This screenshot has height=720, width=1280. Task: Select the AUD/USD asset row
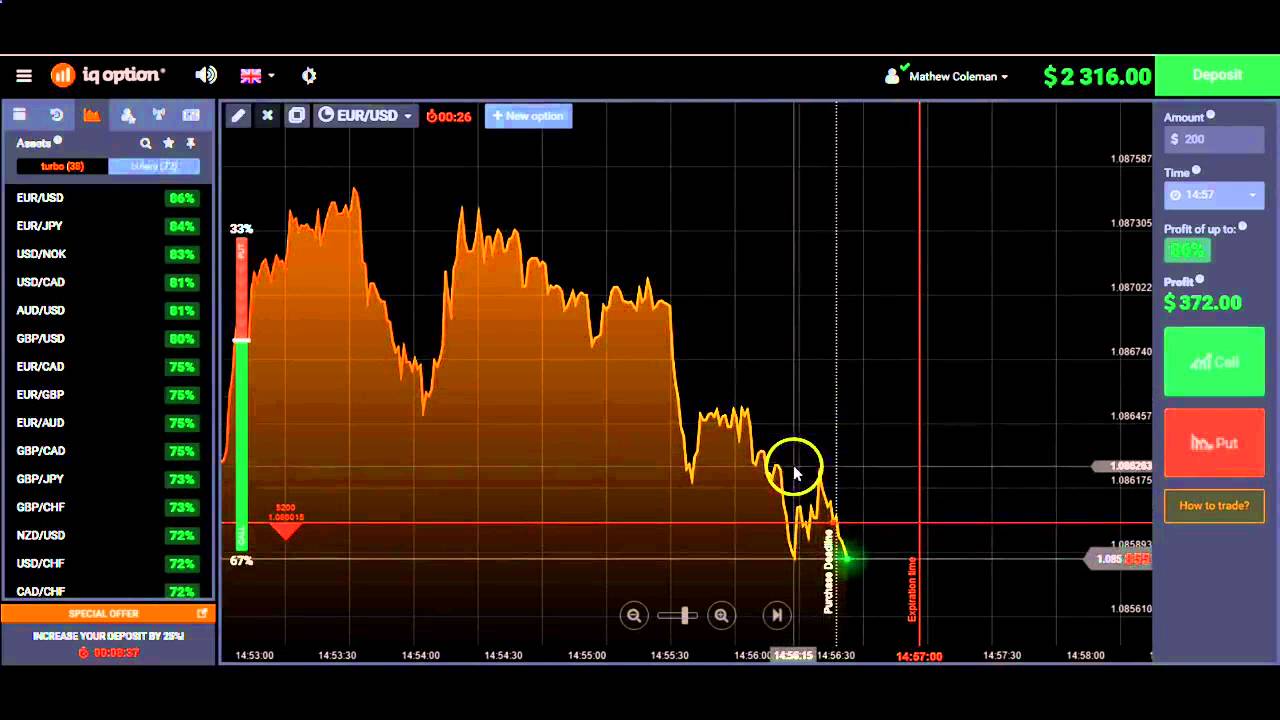106,310
